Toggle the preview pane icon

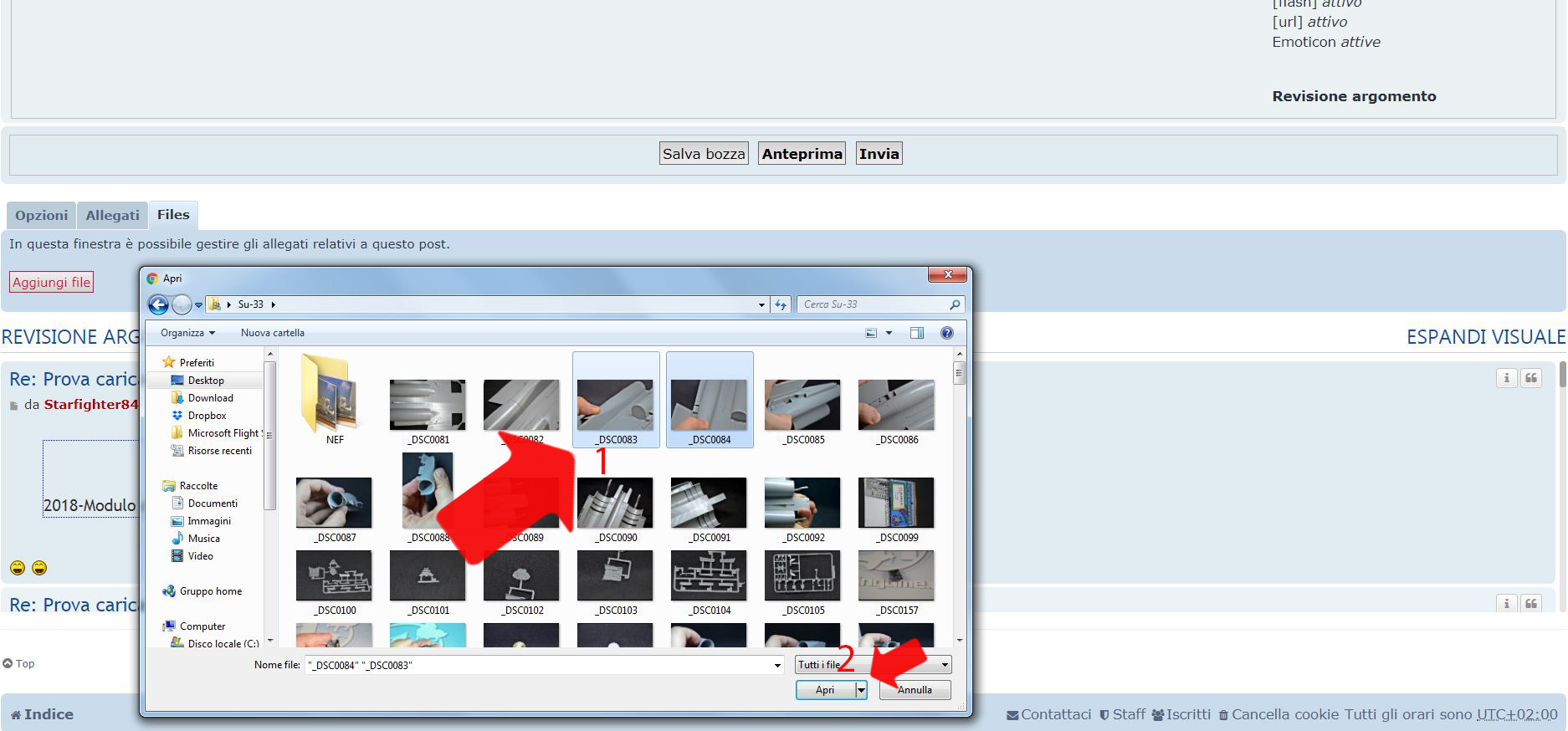(917, 333)
